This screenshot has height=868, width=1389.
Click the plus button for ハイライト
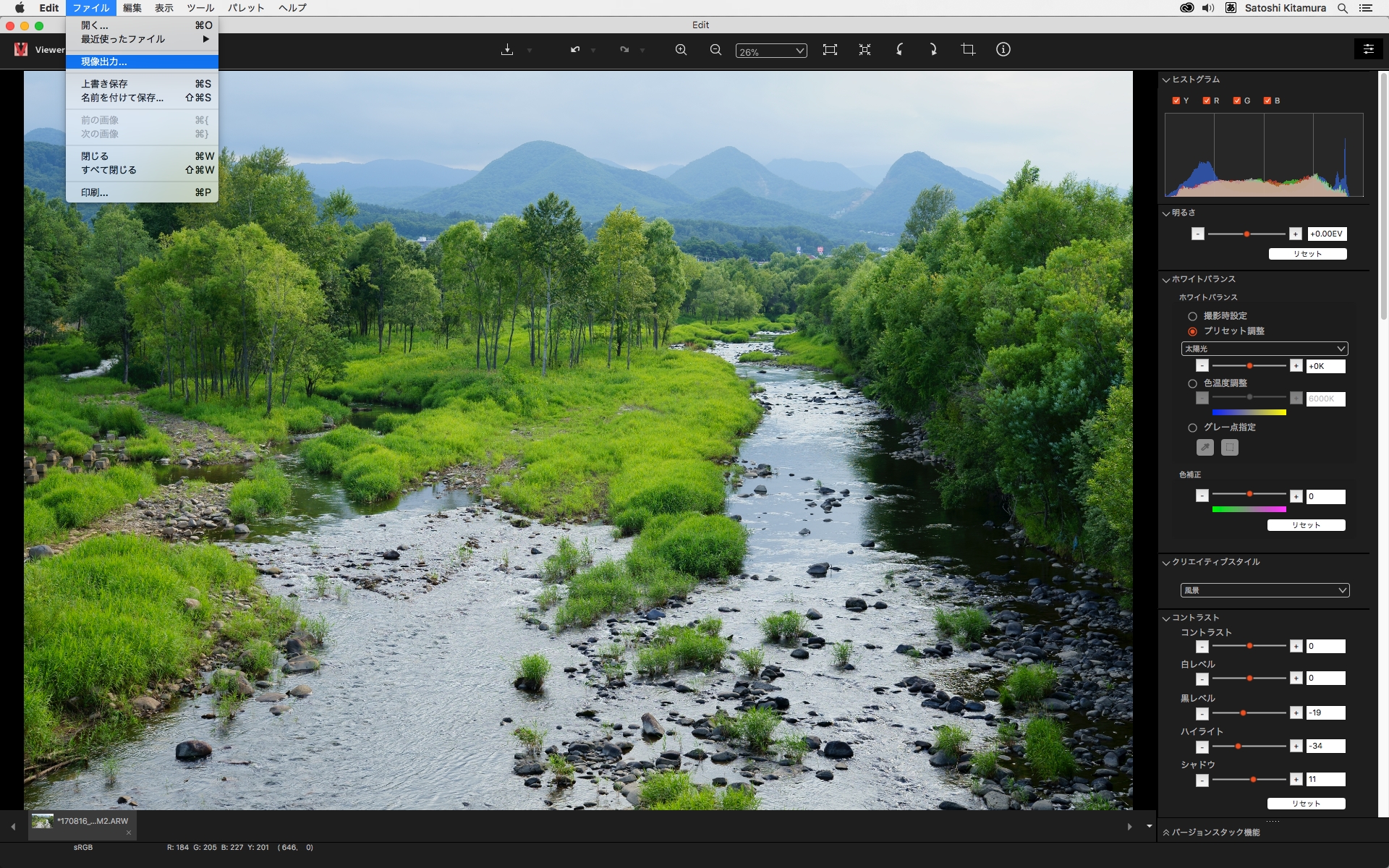(x=1296, y=746)
